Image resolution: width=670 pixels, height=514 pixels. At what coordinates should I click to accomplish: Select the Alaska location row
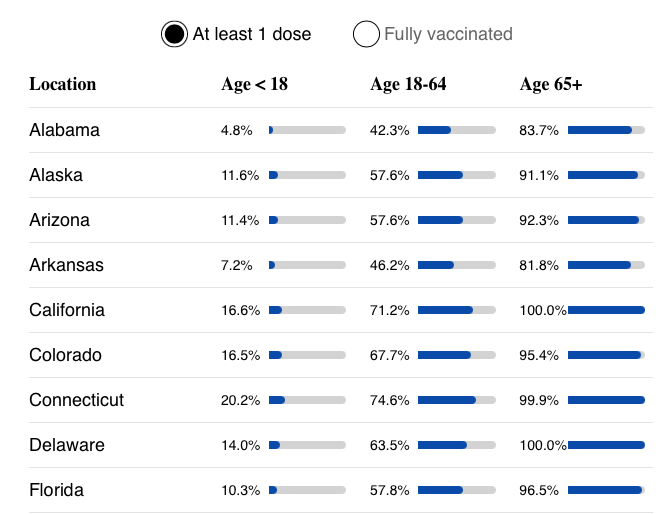point(56,175)
